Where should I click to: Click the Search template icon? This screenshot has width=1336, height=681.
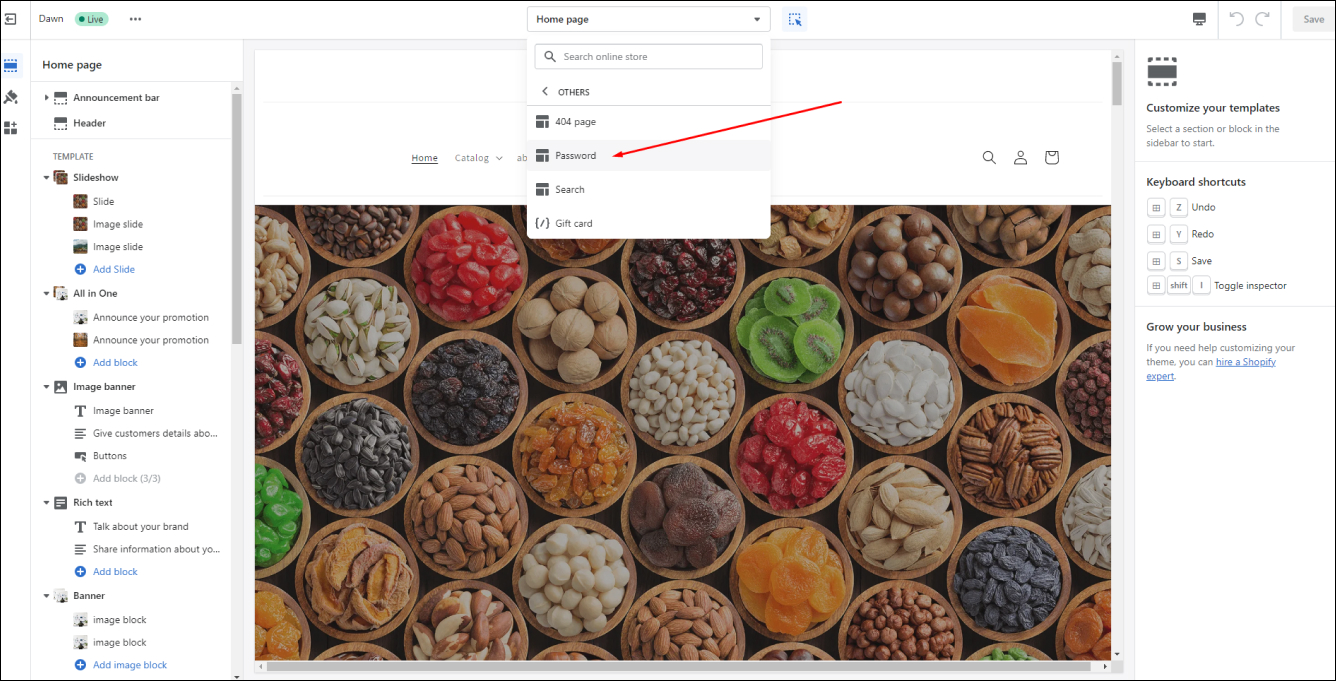(542, 190)
